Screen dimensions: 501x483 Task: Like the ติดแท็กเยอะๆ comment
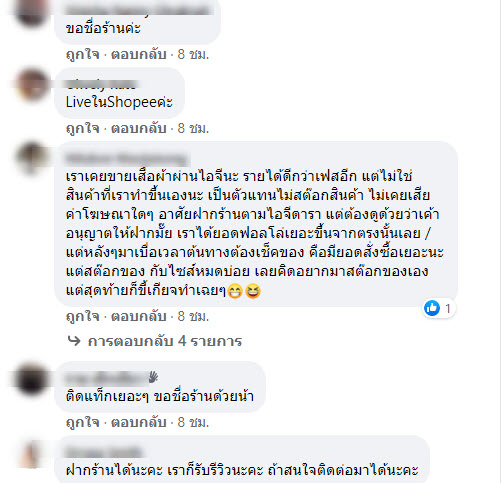click(x=83, y=422)
